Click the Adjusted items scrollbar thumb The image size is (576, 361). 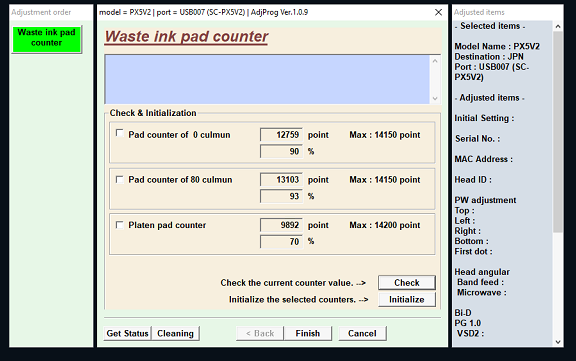[x=558, y=132]
